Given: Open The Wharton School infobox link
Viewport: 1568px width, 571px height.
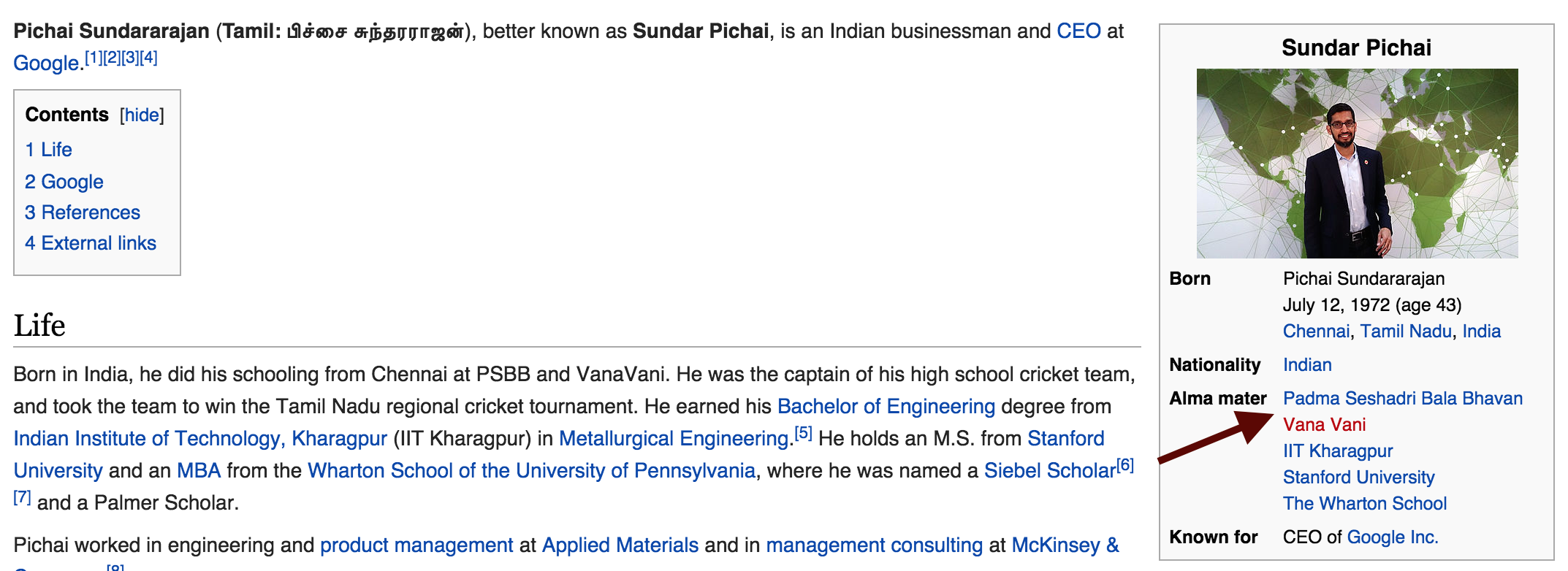Looking at the screenshot, I should (x=1364, y=504).
